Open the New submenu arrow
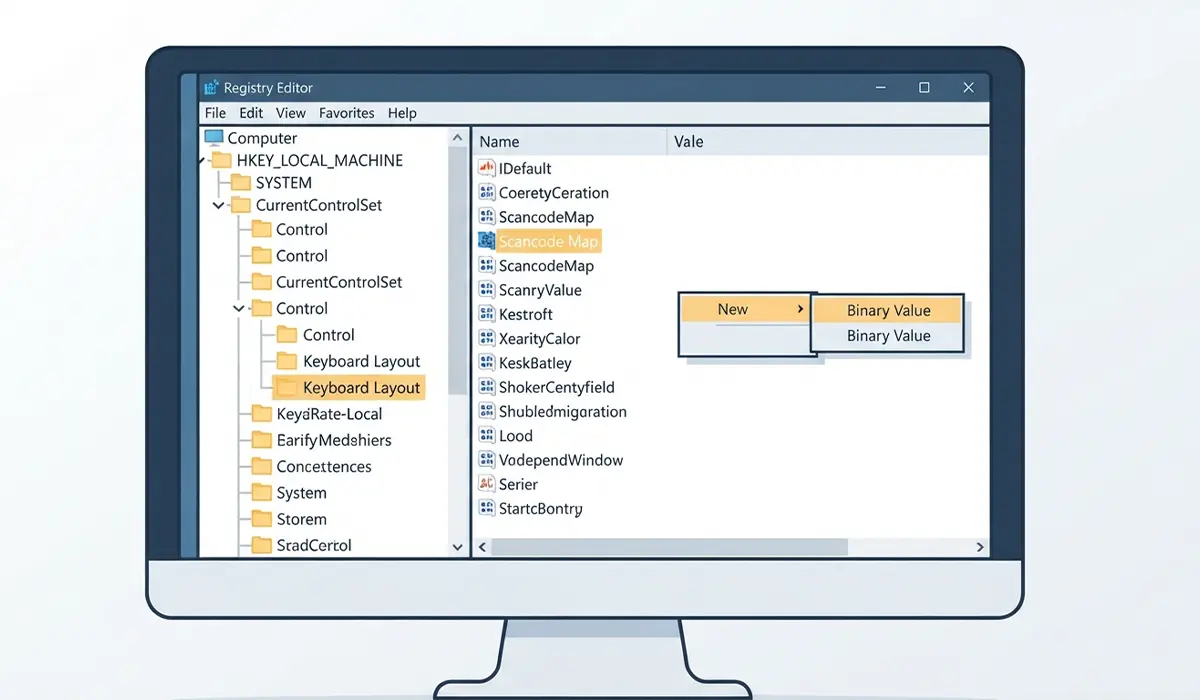The width and height of the screenshot is (1200, 700). tap(800, 309)
